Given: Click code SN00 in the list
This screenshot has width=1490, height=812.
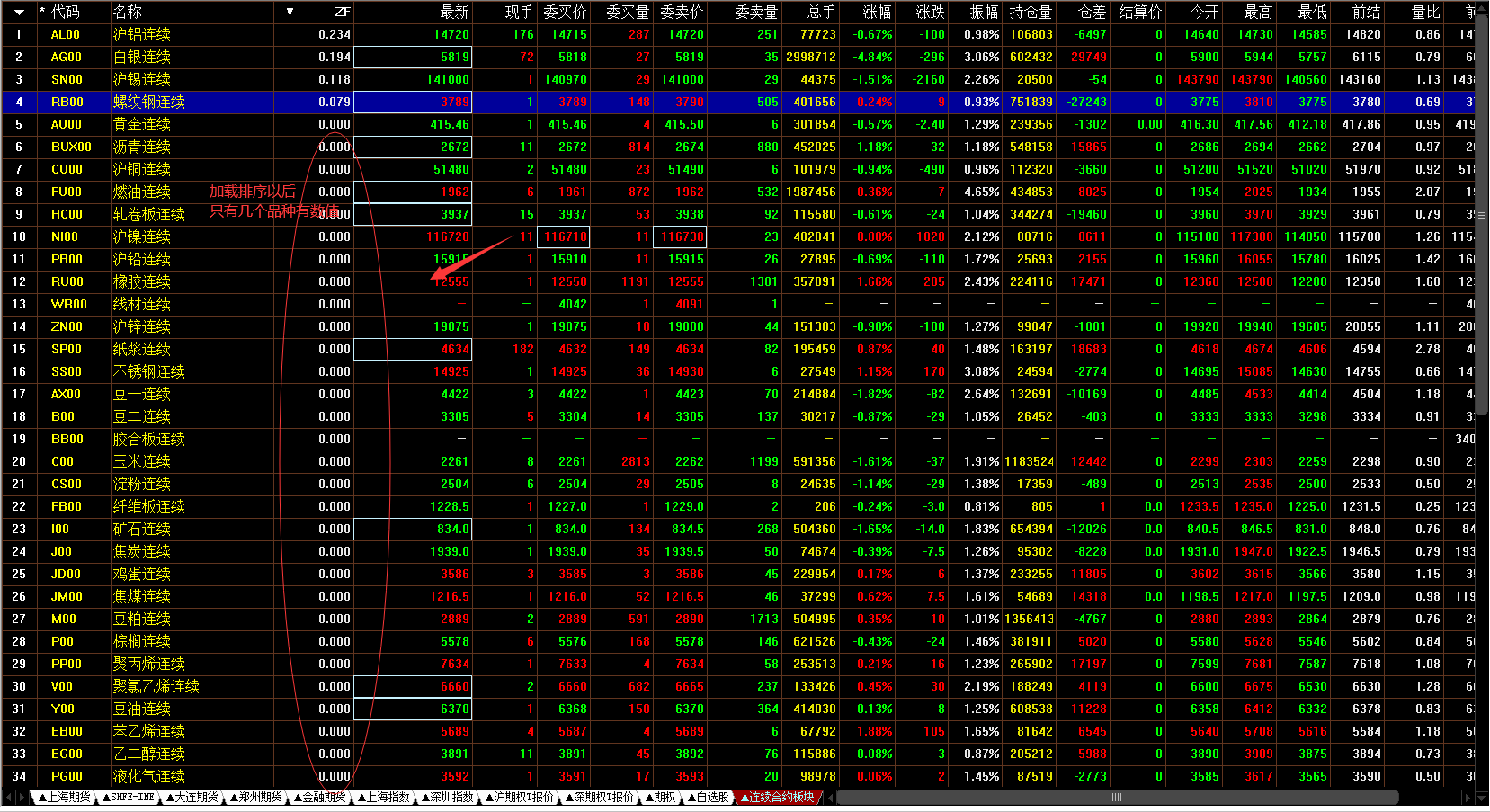Looking at the screenshot, I should point(67,79).
